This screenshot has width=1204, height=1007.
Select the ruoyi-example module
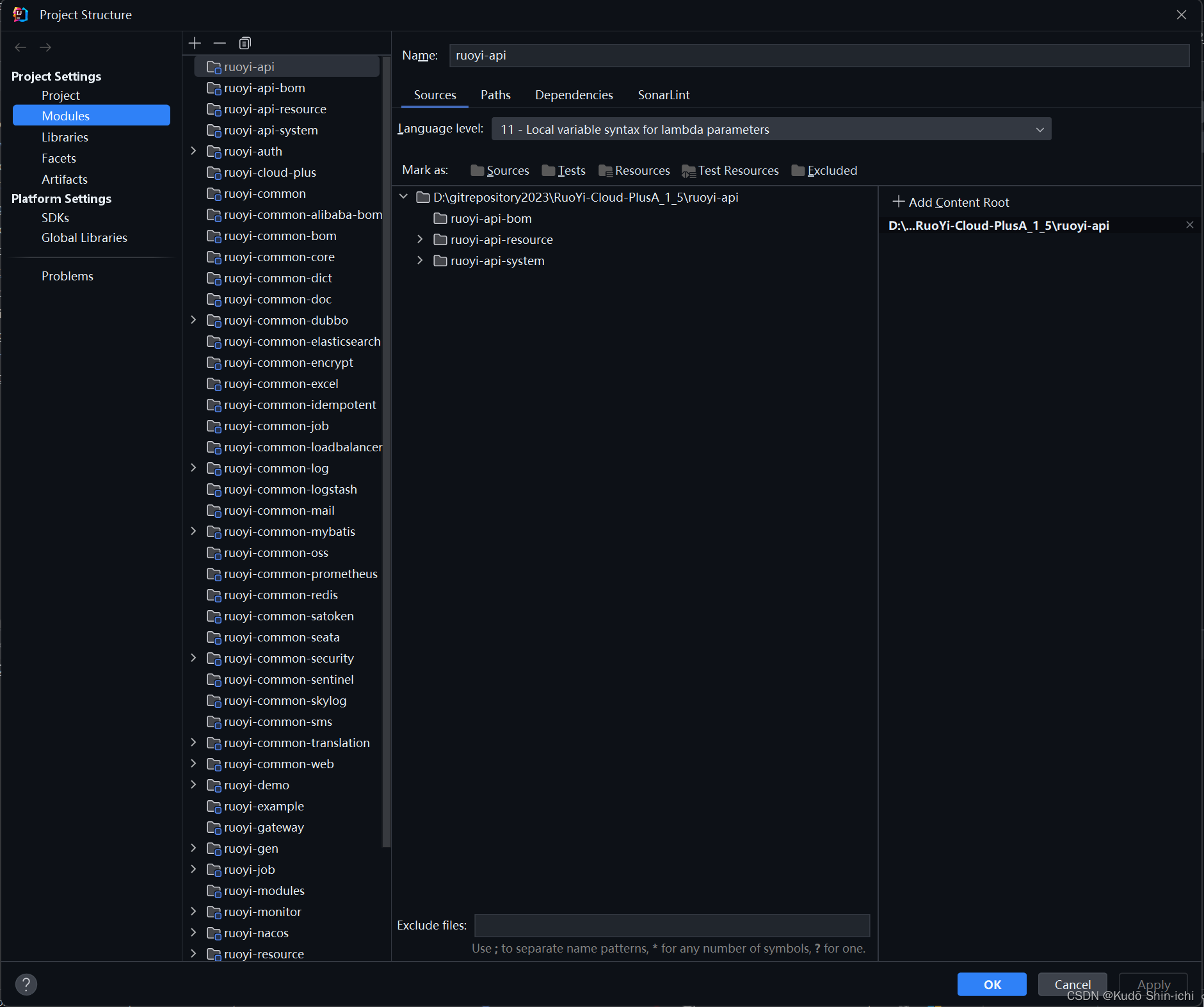[264, 806]
